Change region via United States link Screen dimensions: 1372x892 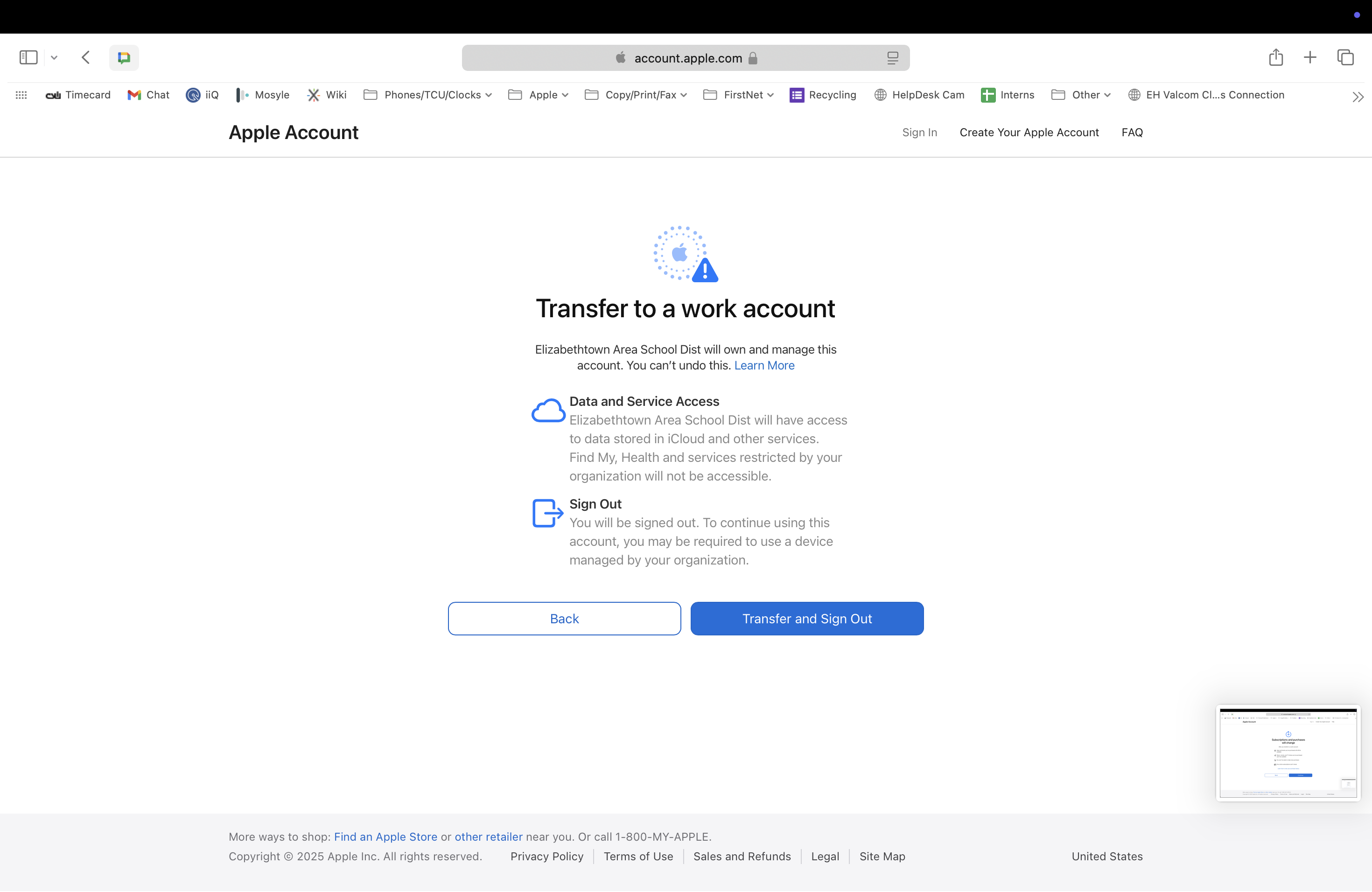click(x=1107, y=856)
